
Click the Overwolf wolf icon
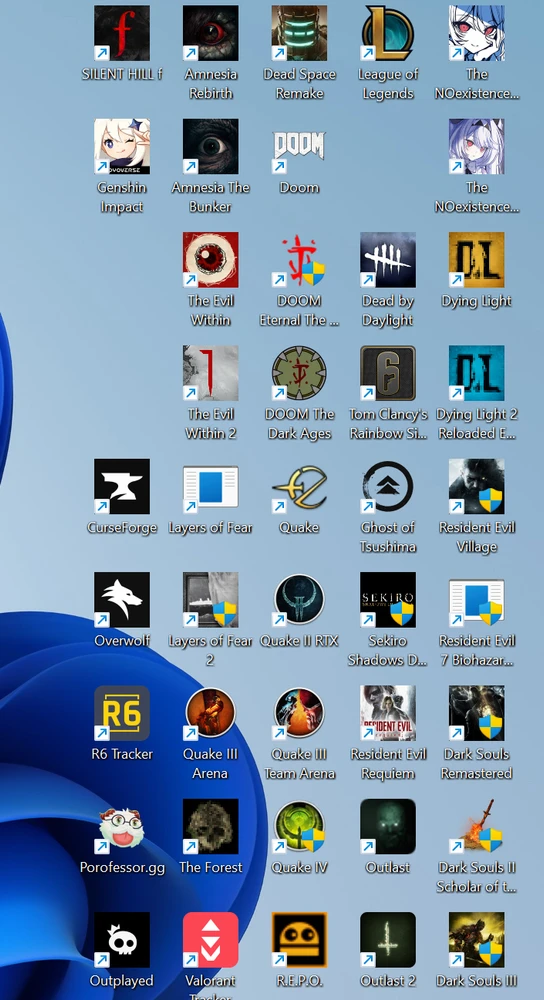122,599
